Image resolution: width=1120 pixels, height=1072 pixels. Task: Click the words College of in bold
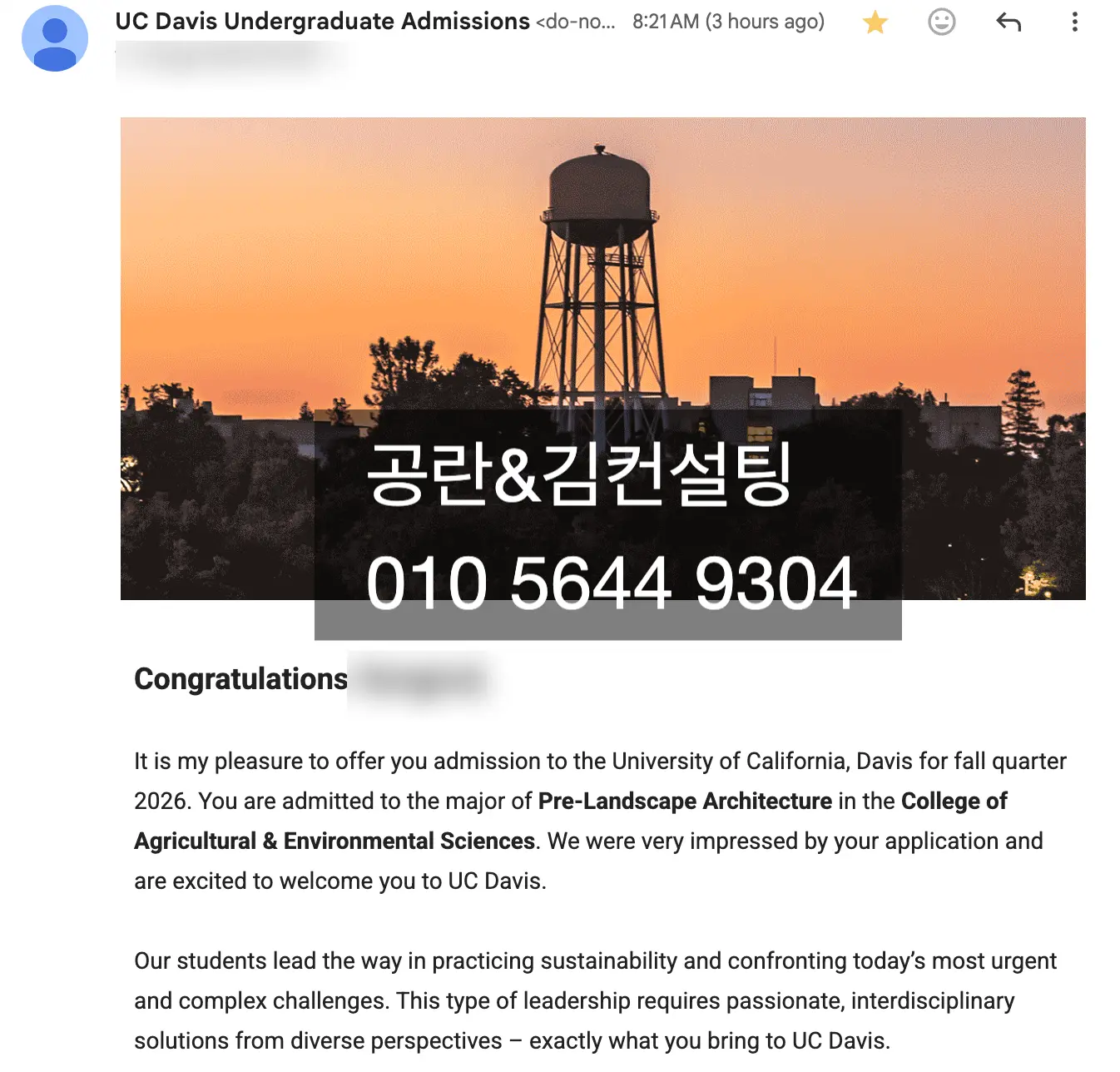pyautogui.click(x=954, y=802)
